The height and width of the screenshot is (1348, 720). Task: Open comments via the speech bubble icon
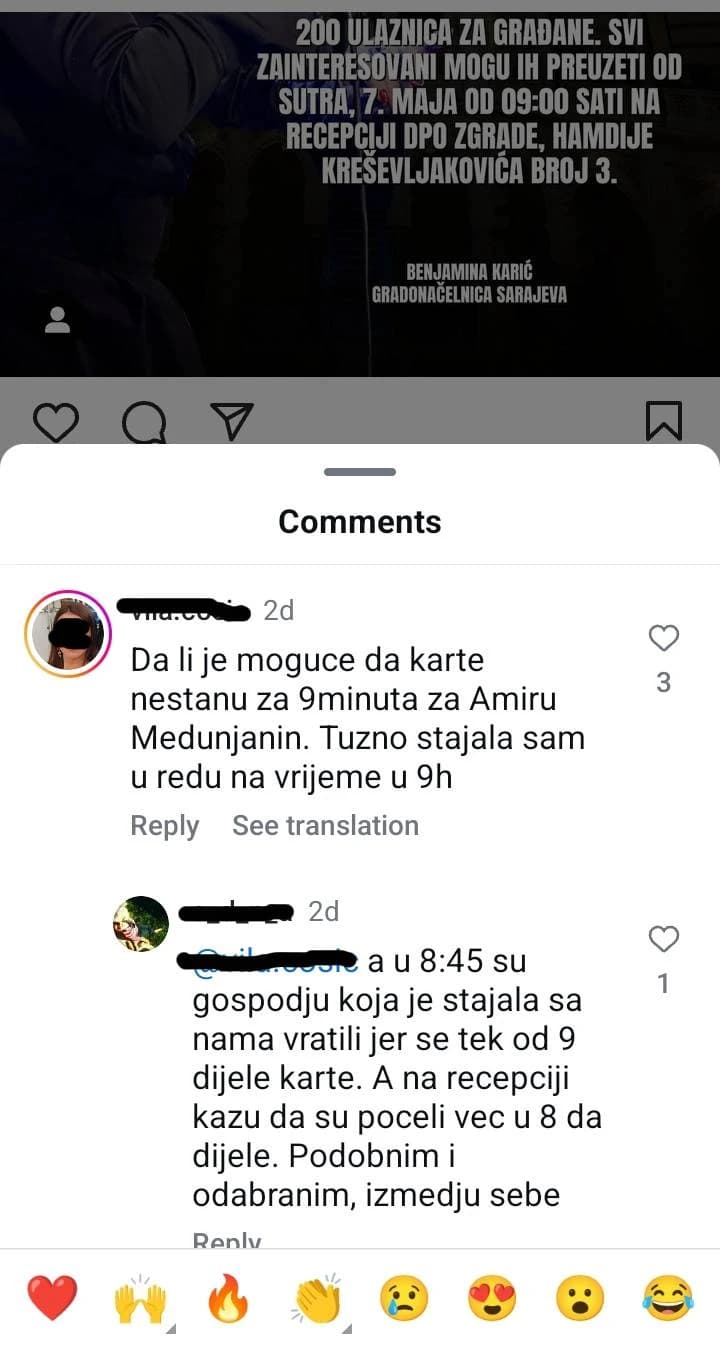click(144, 422)
